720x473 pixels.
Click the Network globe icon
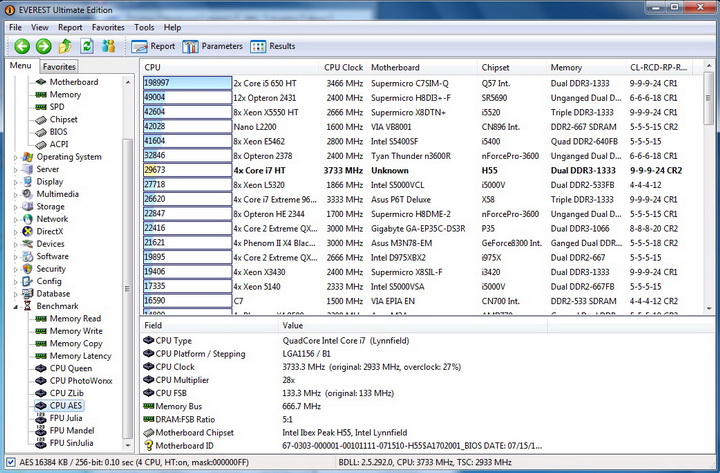pyautogui.click(x=28, y=219)
